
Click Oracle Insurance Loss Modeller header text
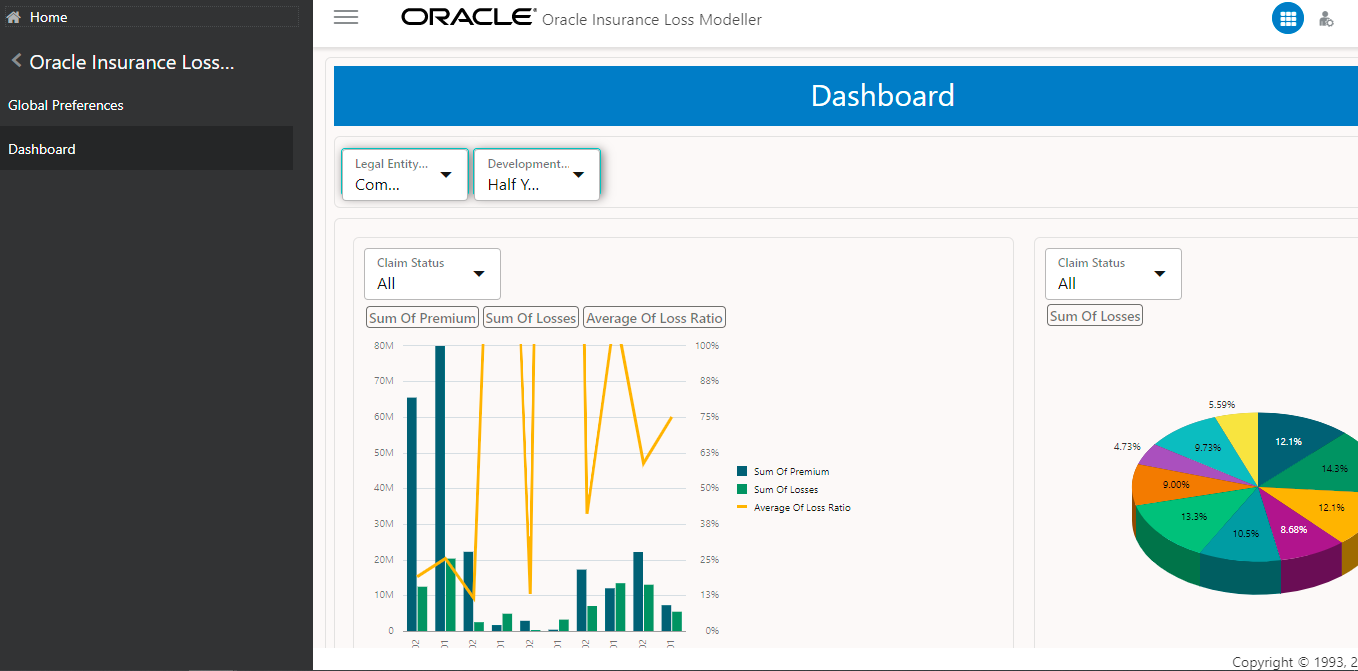(652, 19)
